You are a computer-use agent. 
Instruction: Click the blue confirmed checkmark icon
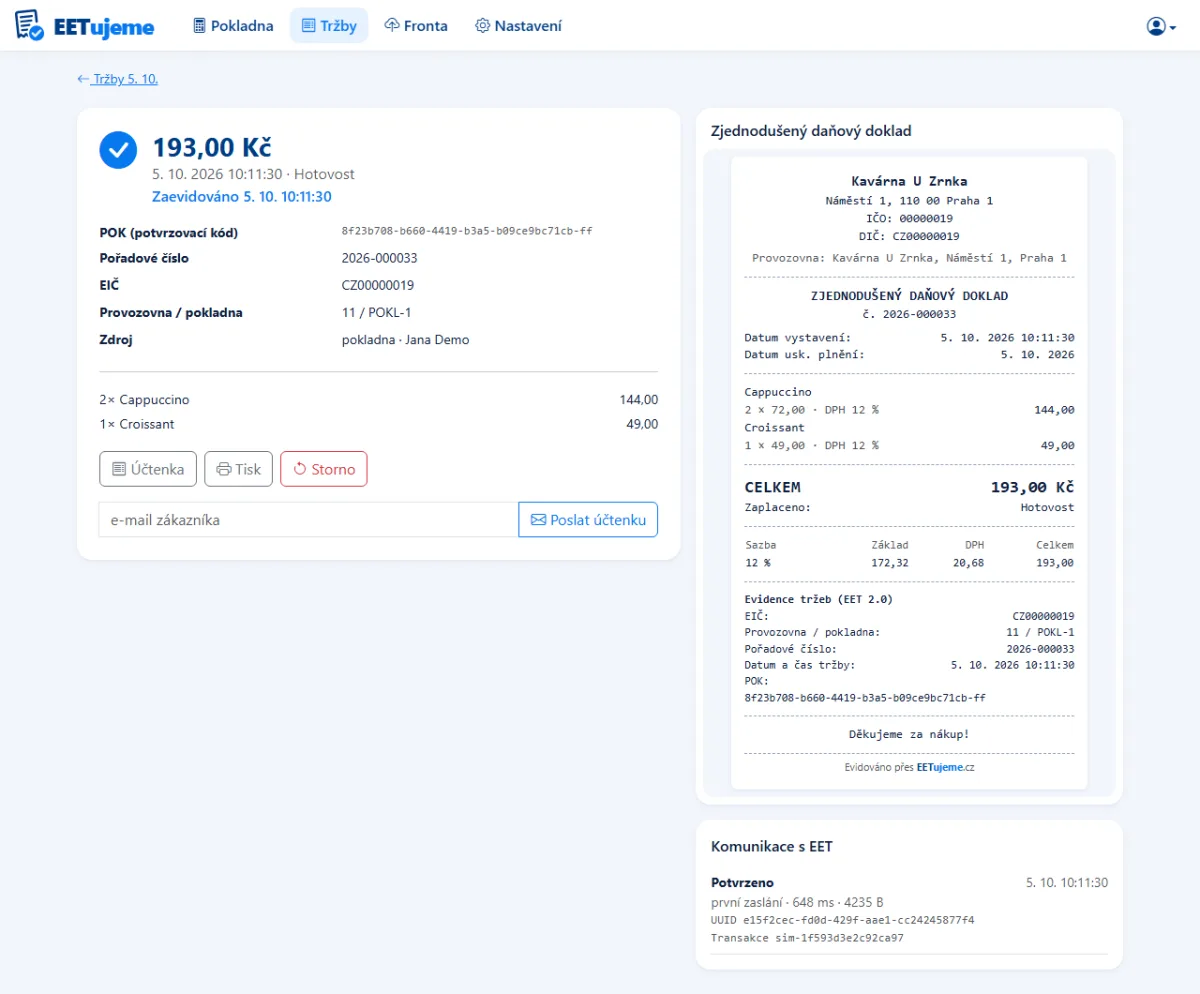118,150
